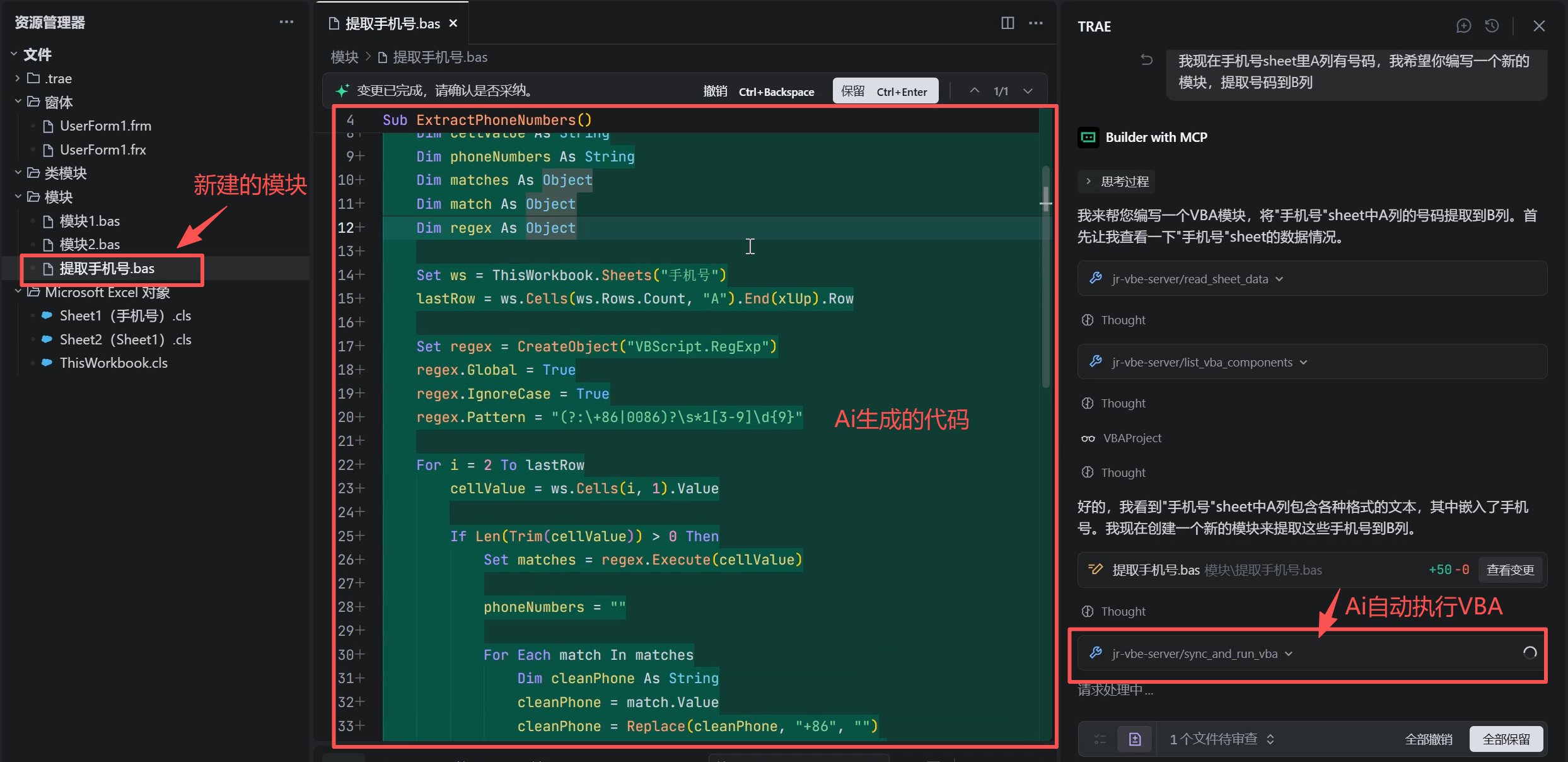Click 查看变更 for 提取手机号.bas
The height and width of the screenshot is (762, 1568).
point(1509,570)
